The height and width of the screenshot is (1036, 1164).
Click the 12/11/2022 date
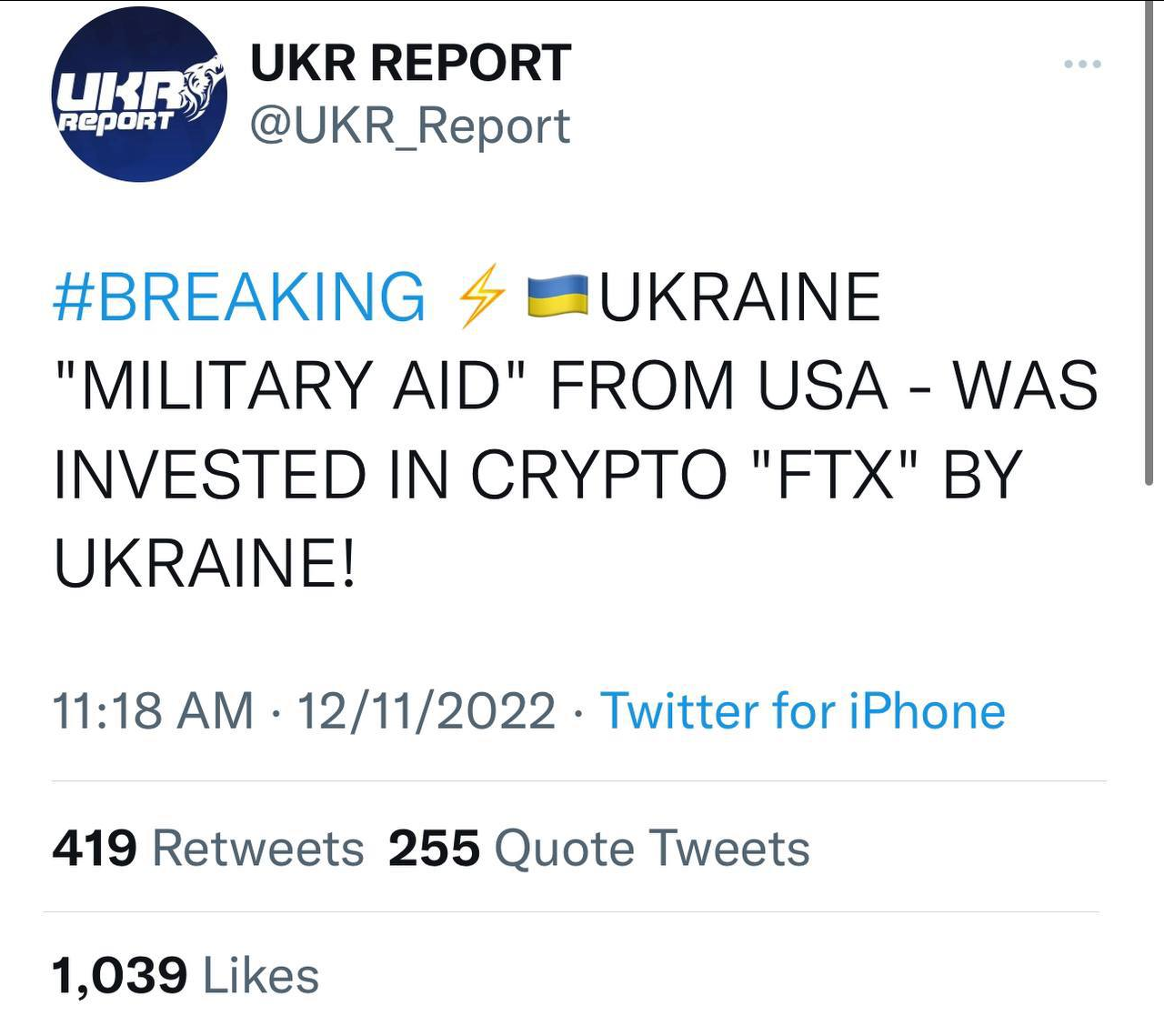426,711
